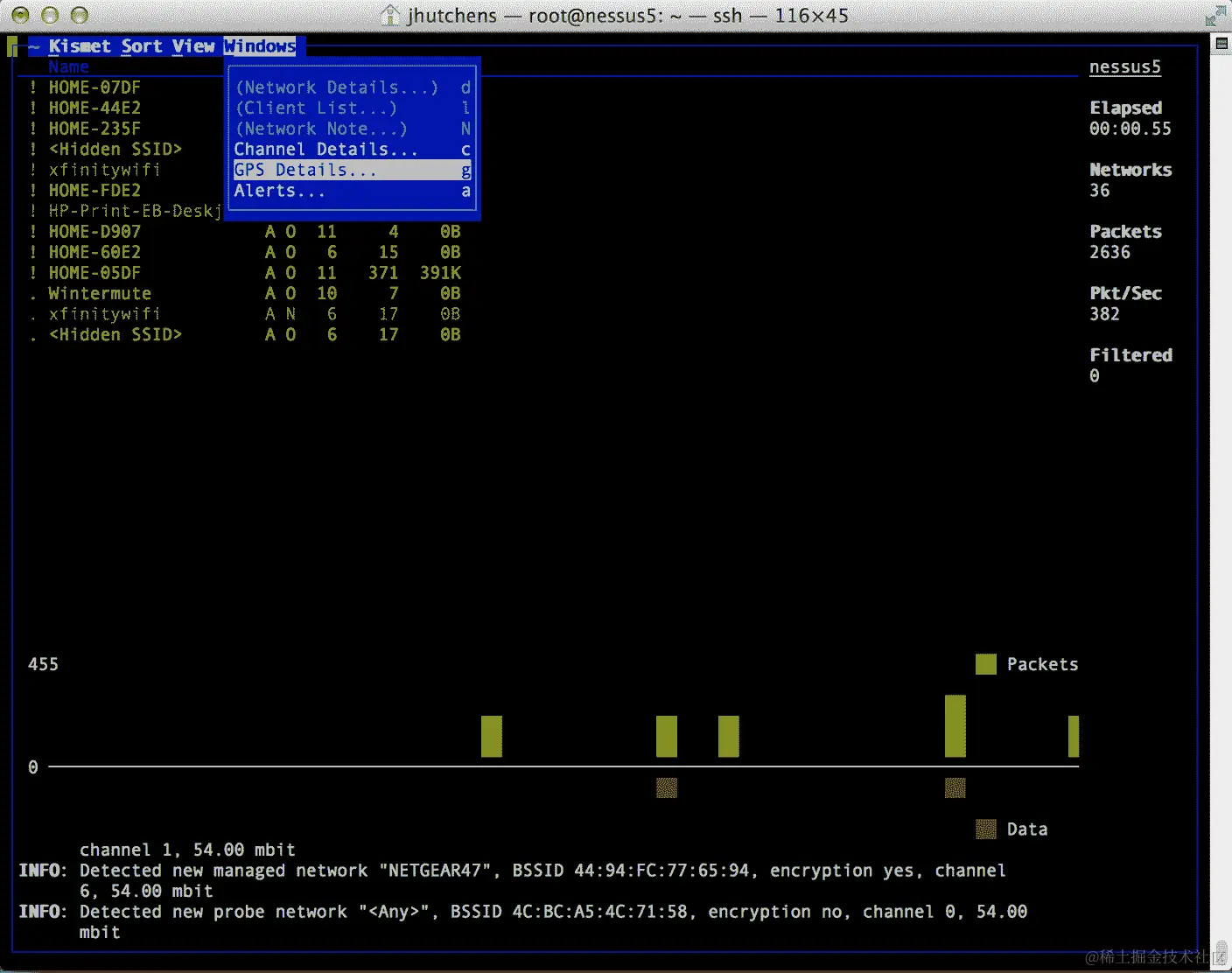The height and width of the screenshot is (973, 1232).
Task: Click the Data legend color swatch
Action: (x=986, y=829)
